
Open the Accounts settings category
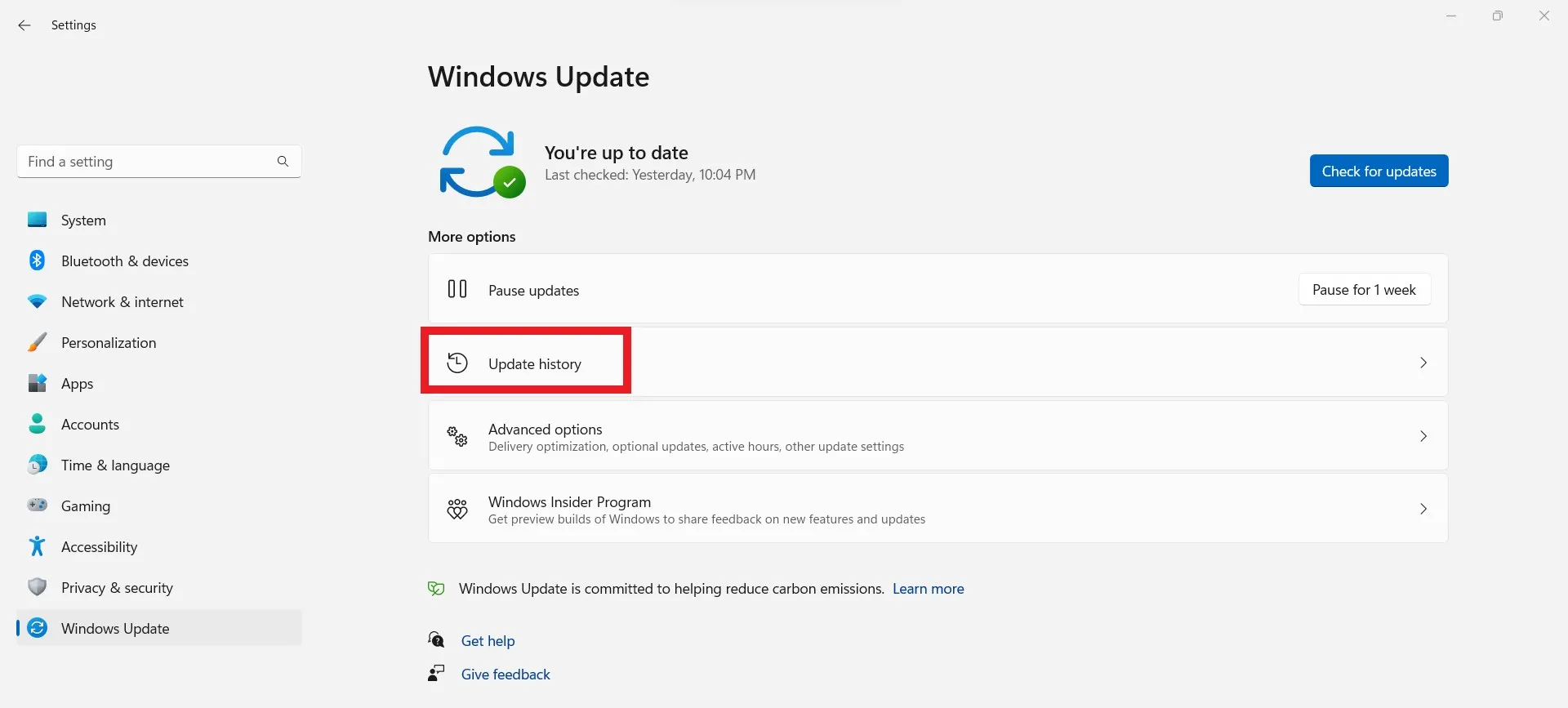pos(90,425)
